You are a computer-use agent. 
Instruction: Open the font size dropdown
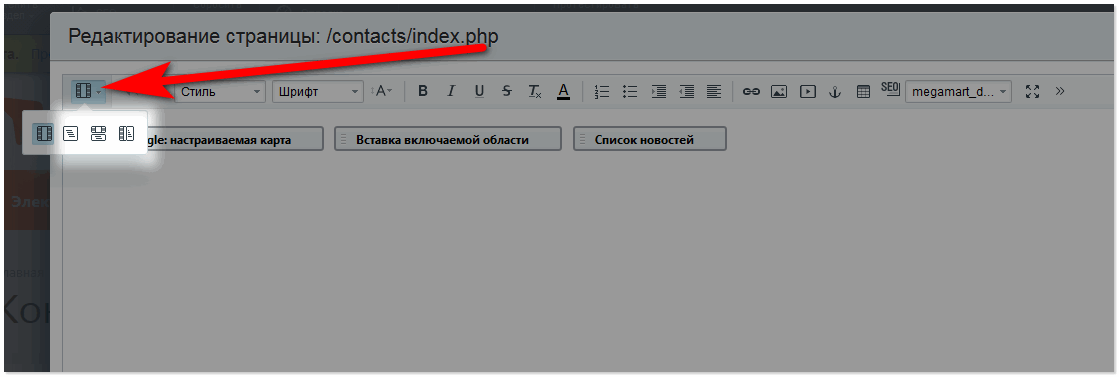382,91
